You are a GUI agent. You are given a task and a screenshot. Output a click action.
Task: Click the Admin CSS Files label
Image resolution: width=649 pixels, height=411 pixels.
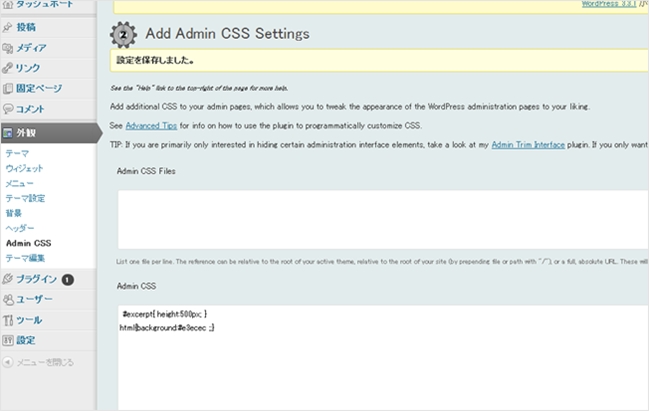pyautogui.click(x=146, y=171)
